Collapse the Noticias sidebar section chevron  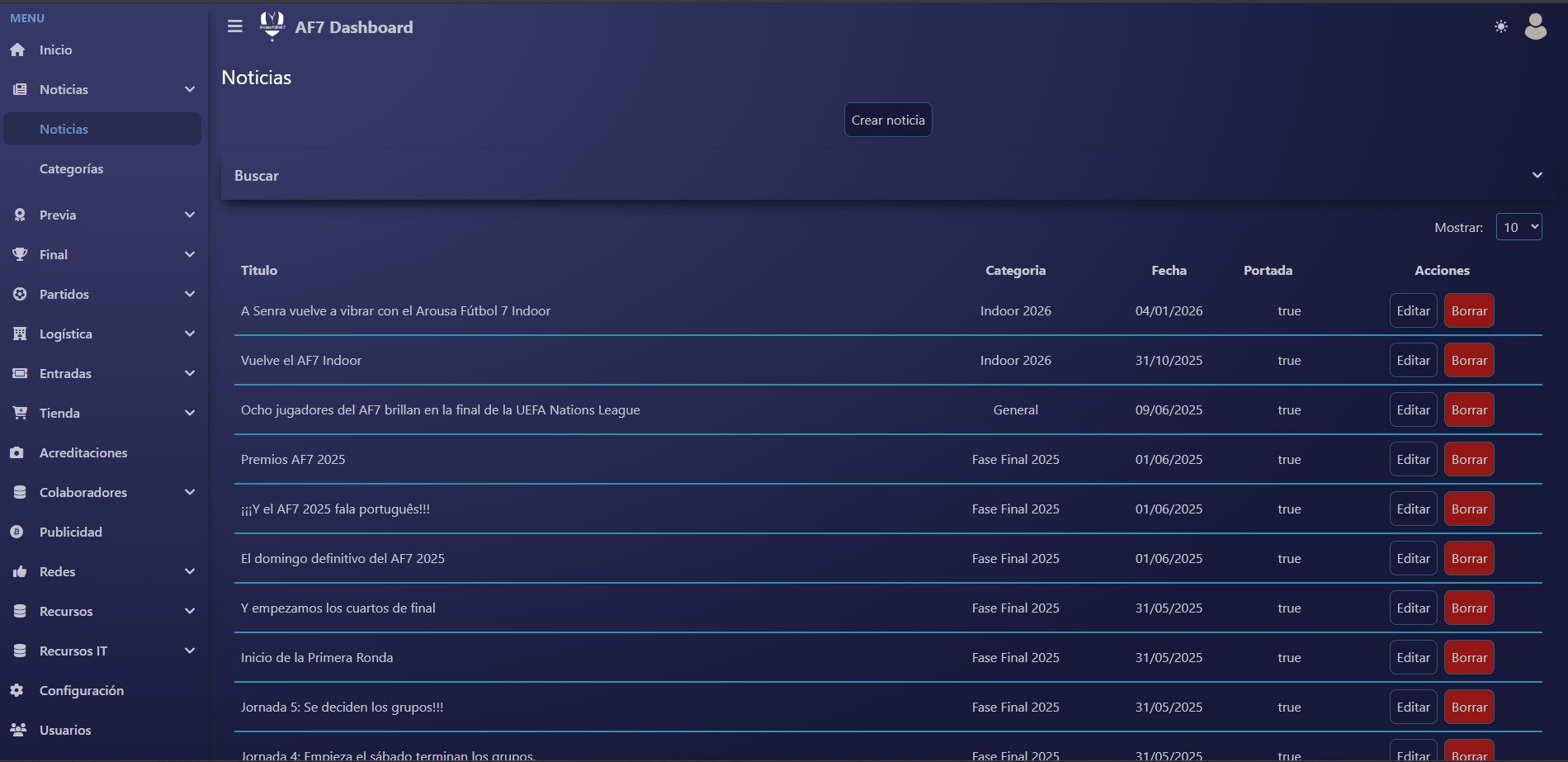coord(190,89)
